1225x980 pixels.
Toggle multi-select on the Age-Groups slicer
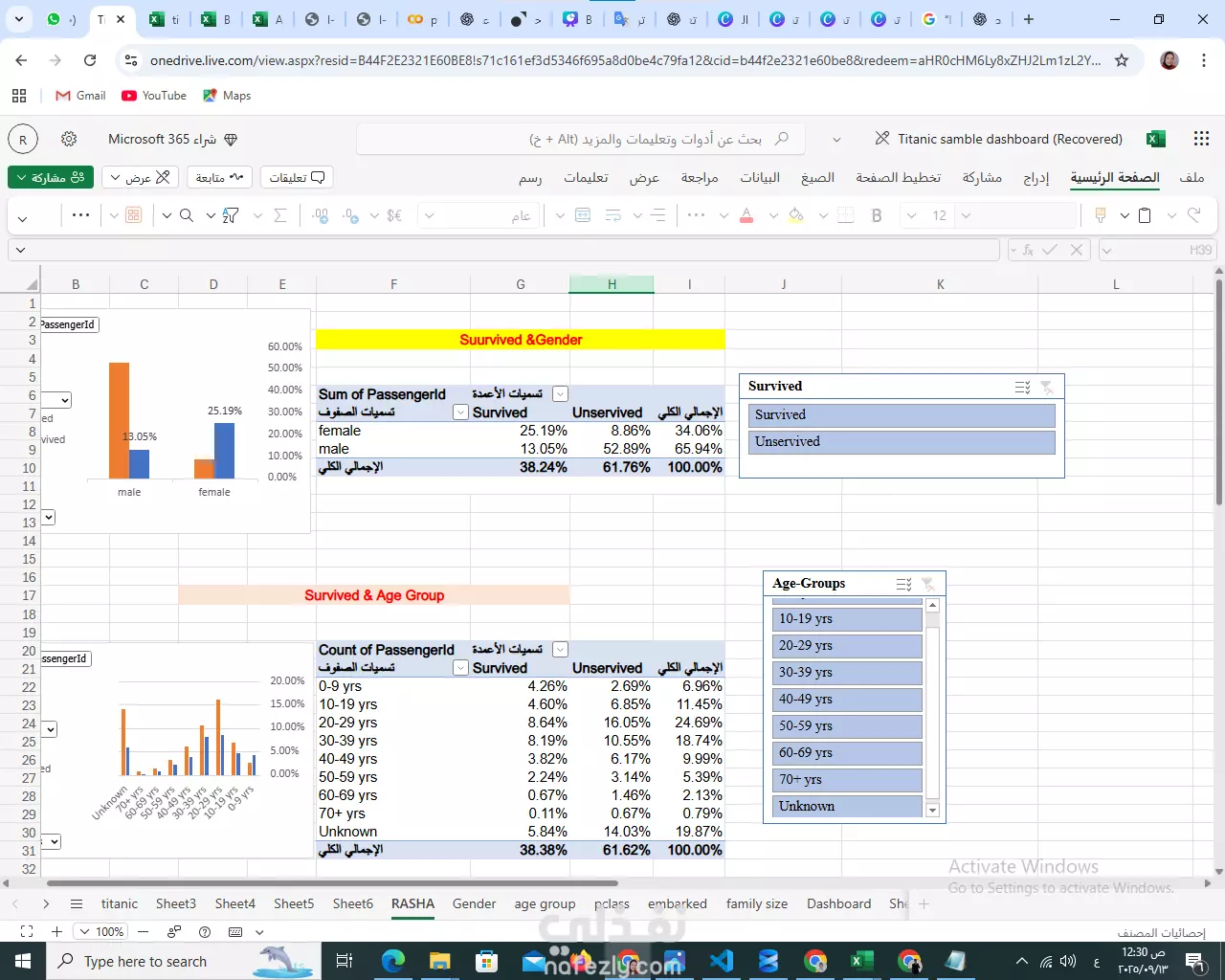point(903,584)
